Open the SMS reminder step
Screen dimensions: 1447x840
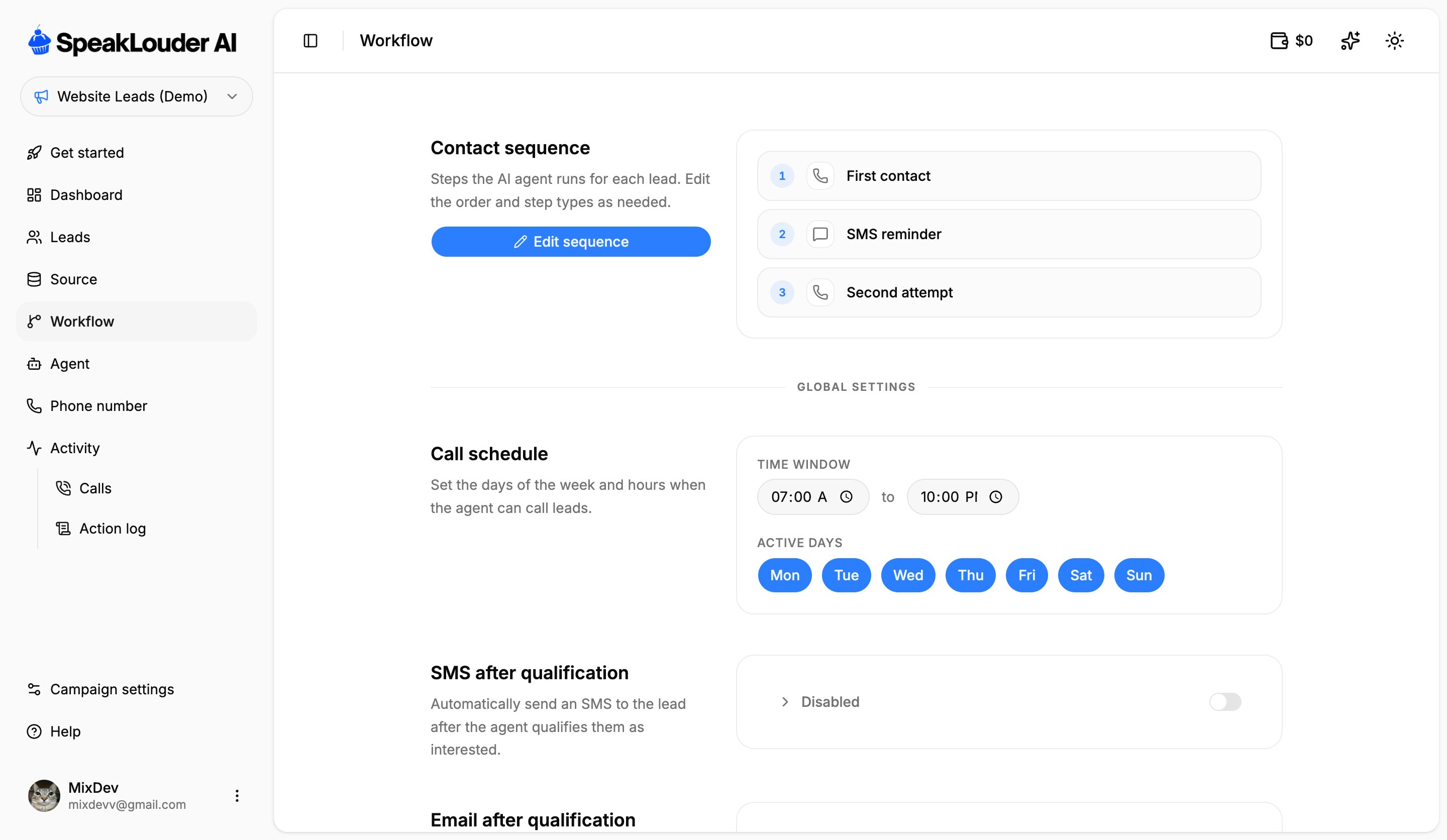(x=1009, y=234)
